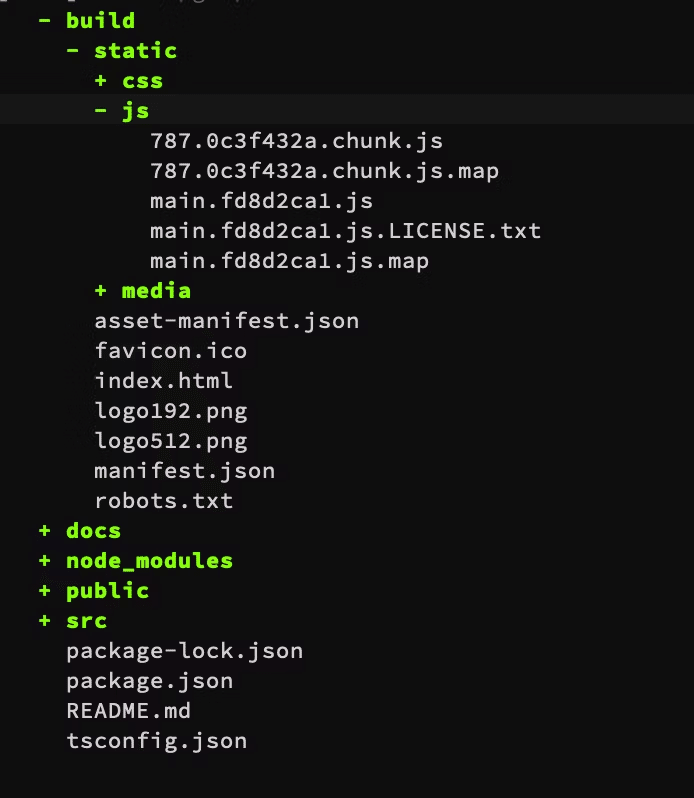Expand the node_modules folder
Image resolution: width=694 pixels, height=798 pixels.
[44, 561]
